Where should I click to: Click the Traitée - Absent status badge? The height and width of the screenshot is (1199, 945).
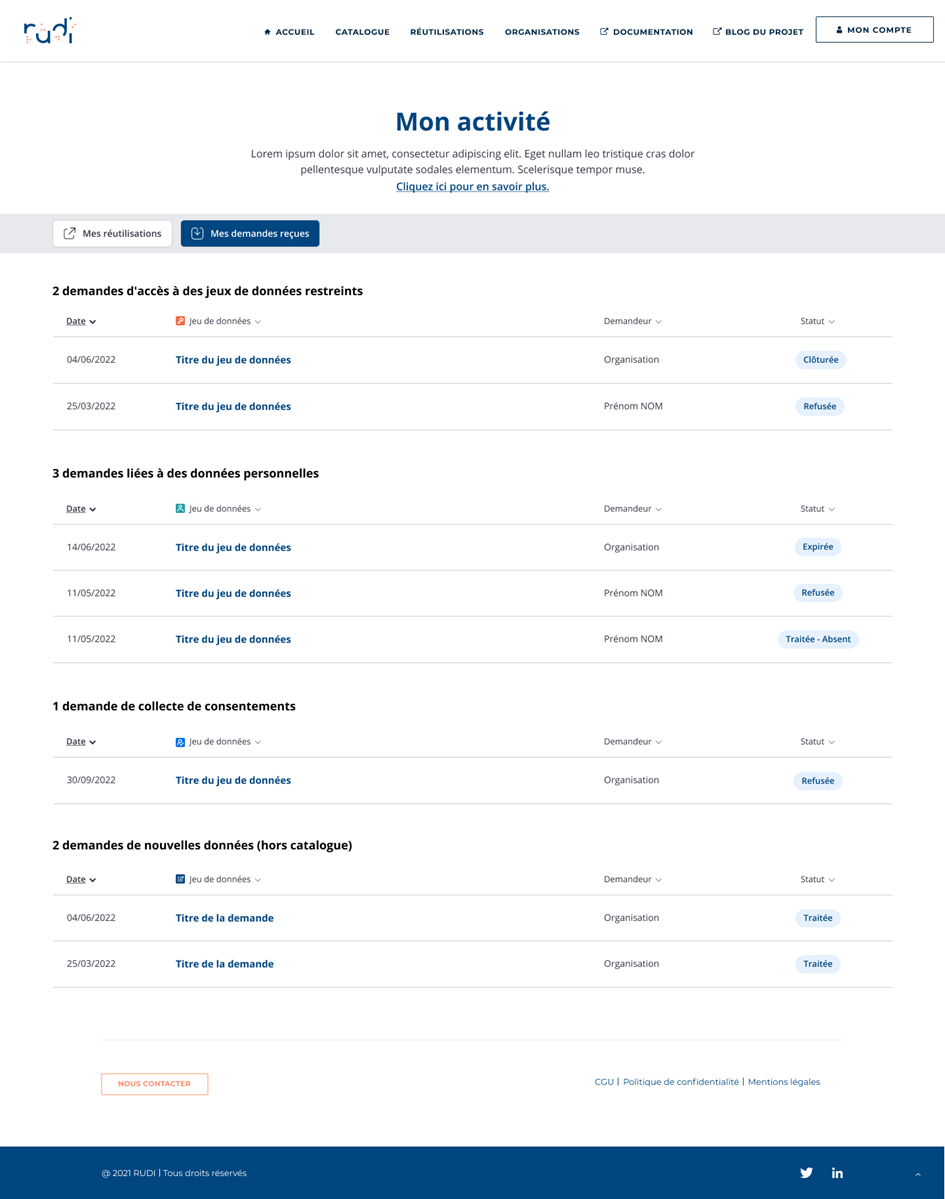[818, 639]
